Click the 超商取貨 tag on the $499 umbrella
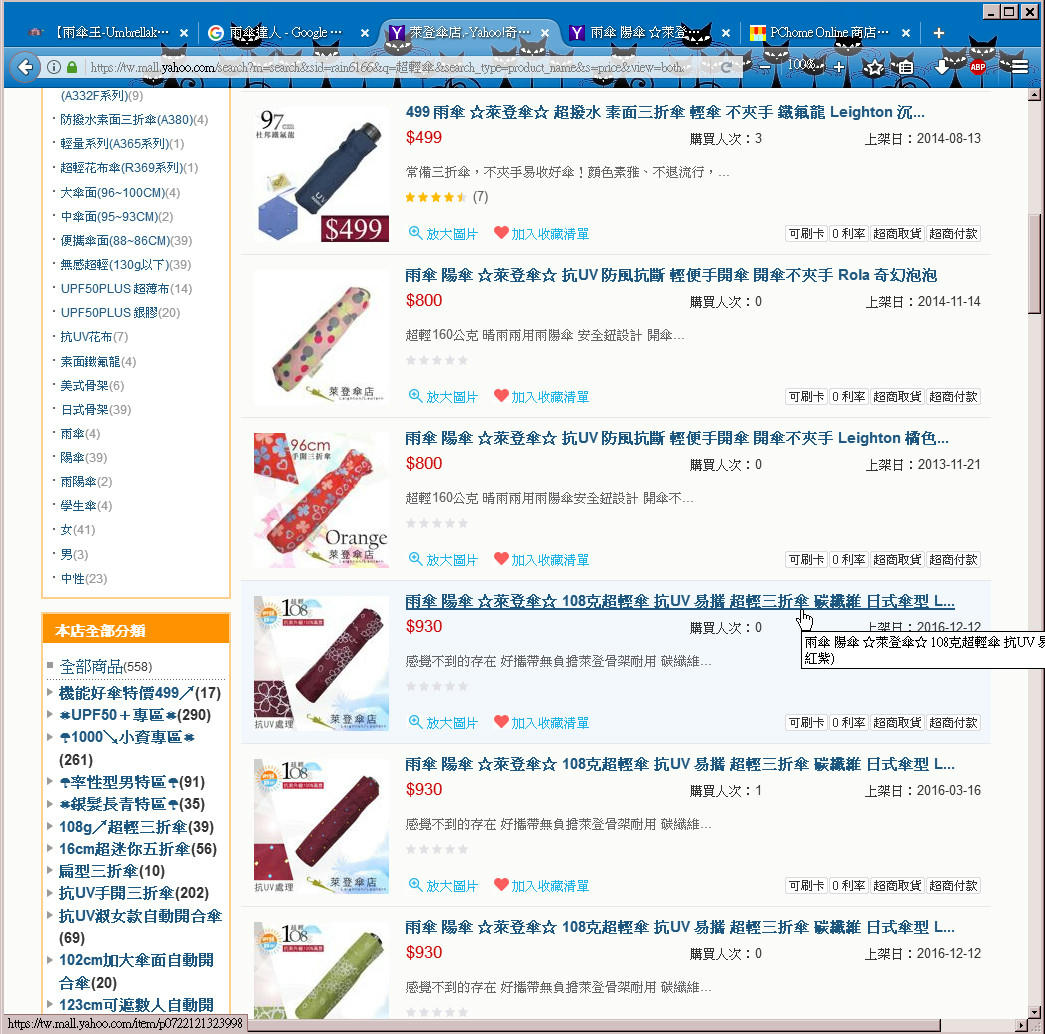Screen dimensions: 1045x1034 [x=896, y=233]
